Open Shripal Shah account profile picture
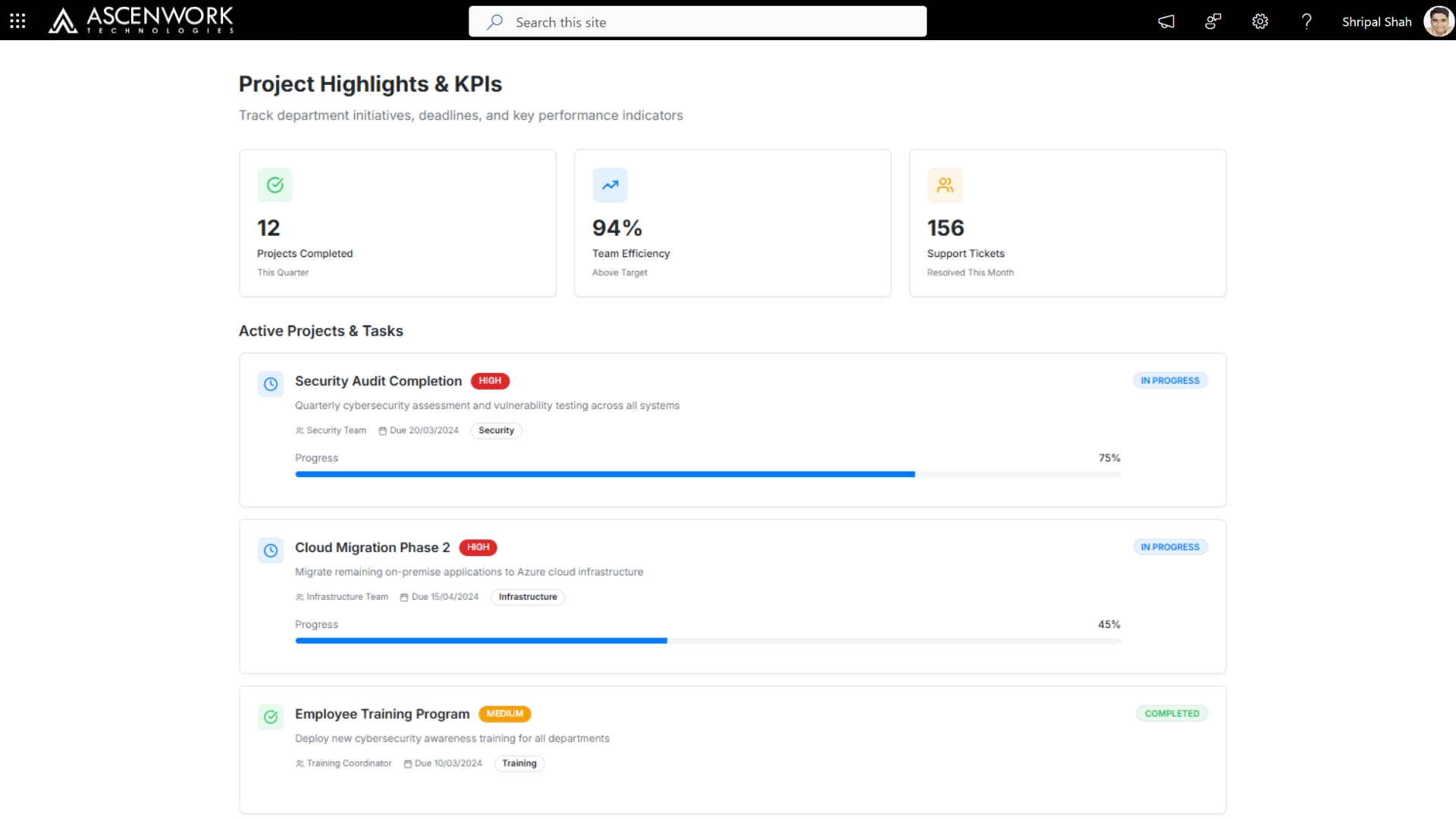 [1438, 21]
